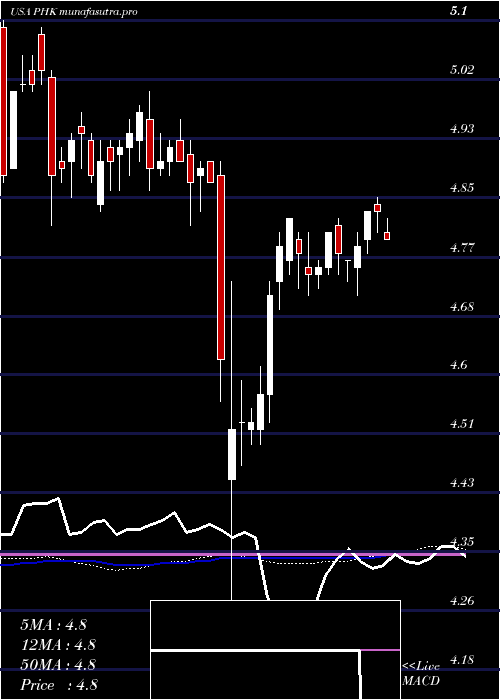Screen dimensions: 500x700
Task: Click the 4.43 price axis label
Action: [x=462, y=483]
